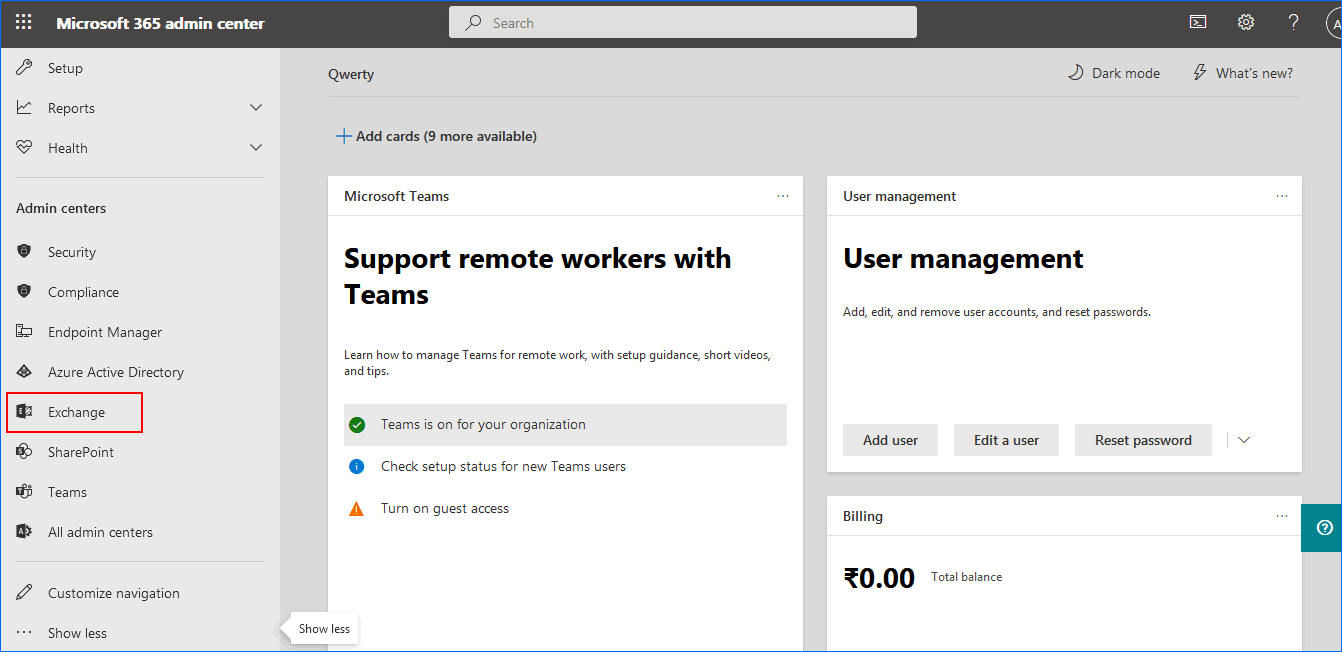Viewport: 1342px width, 652px height.
Task: Click in the Search box
Action: click(x=683, y=23)
